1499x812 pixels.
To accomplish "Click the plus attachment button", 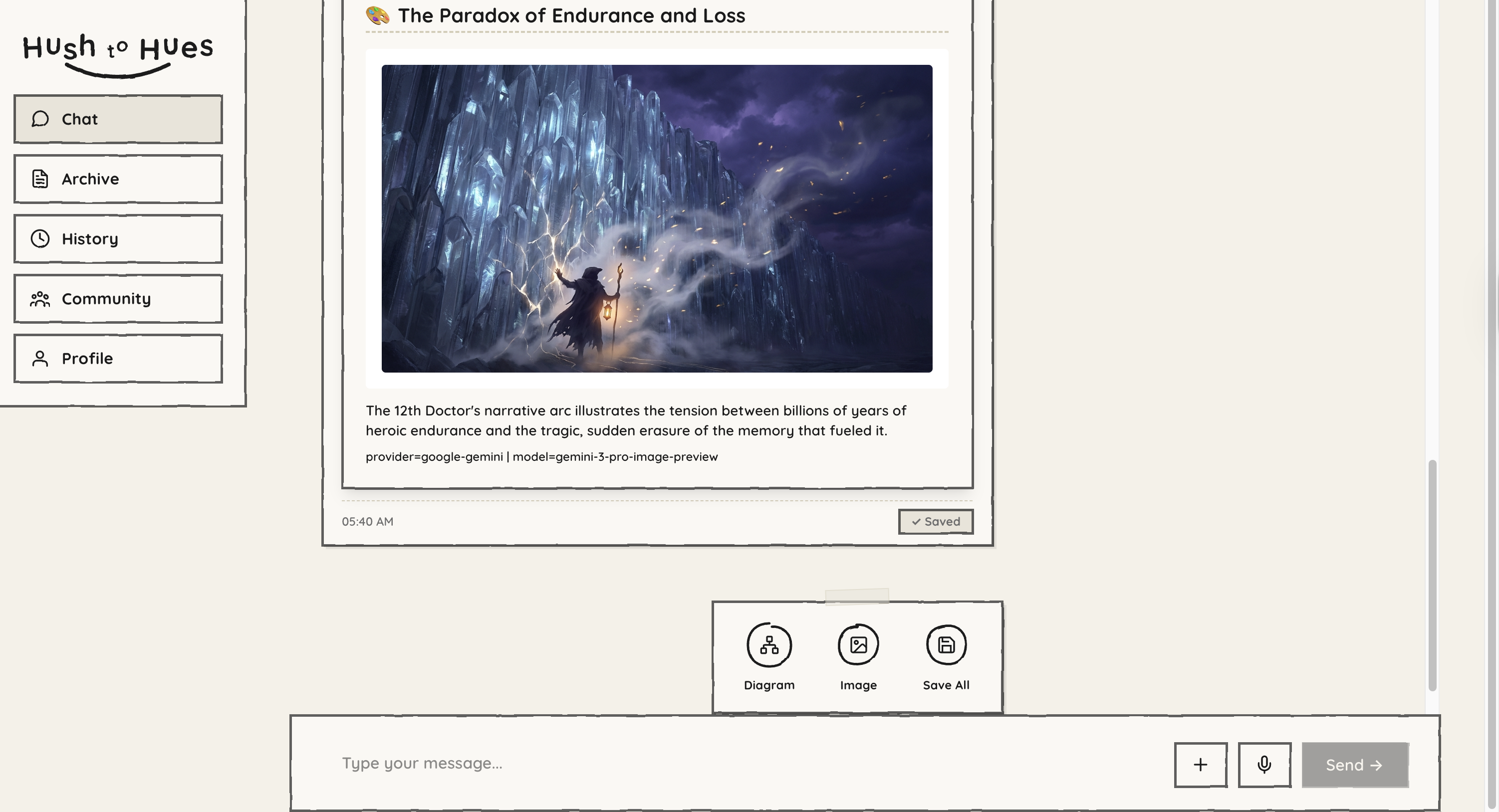I will pyautogui.click(x=1201, y=765).
